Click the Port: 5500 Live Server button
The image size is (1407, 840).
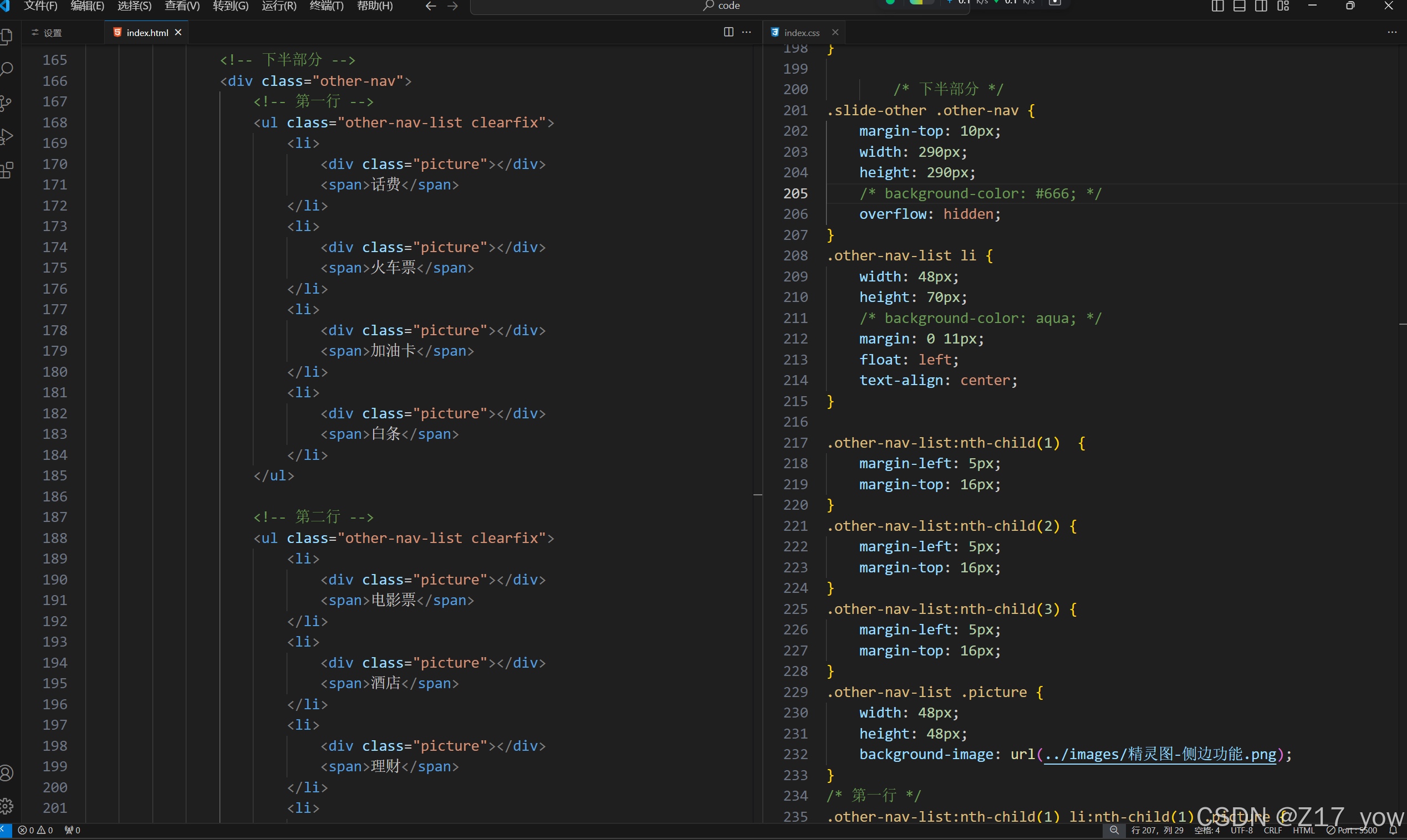tap(1353, 831)
